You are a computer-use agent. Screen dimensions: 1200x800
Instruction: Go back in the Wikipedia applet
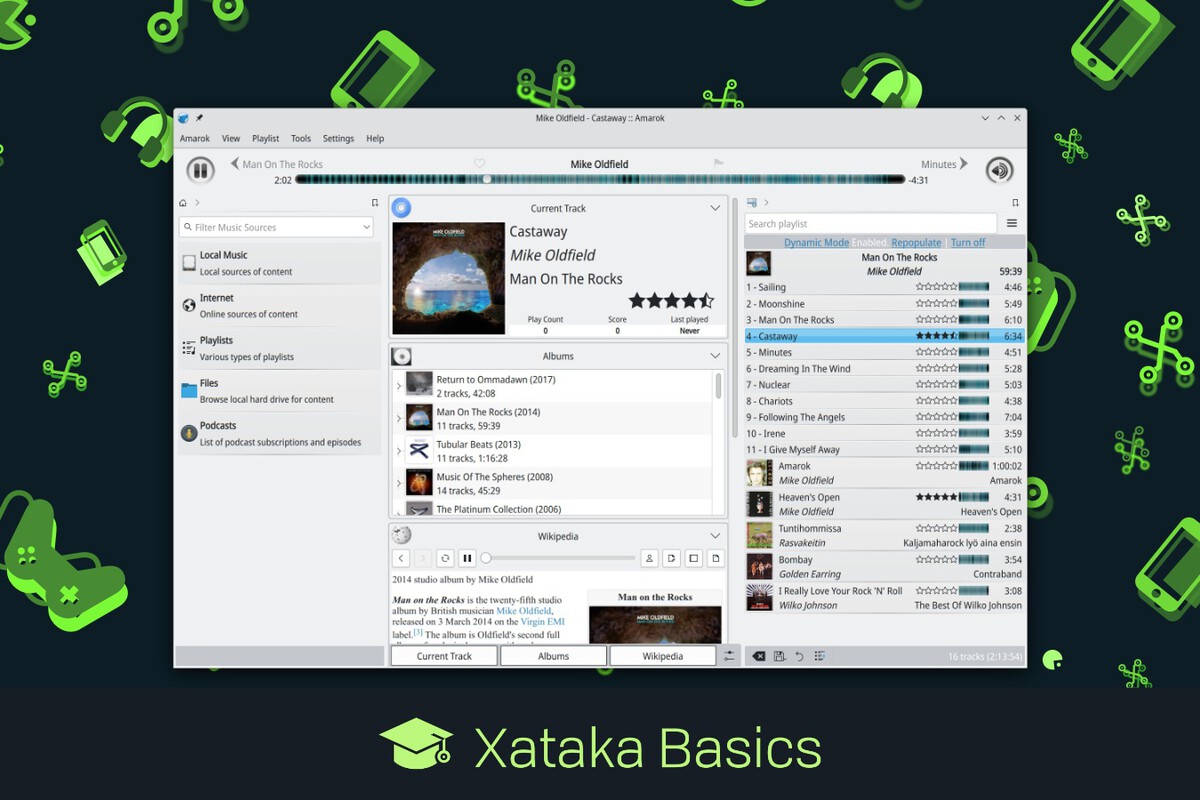400,558
